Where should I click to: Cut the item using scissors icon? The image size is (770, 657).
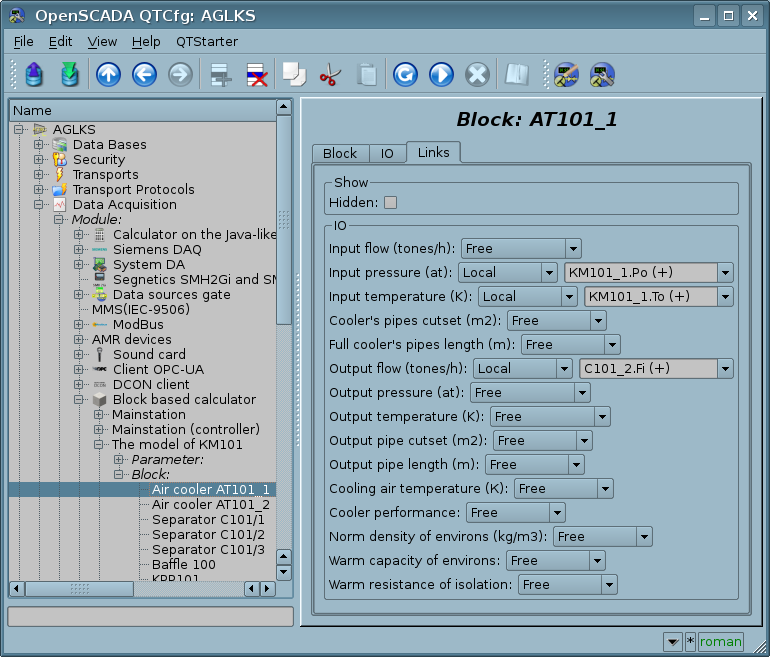pos(330,75)
